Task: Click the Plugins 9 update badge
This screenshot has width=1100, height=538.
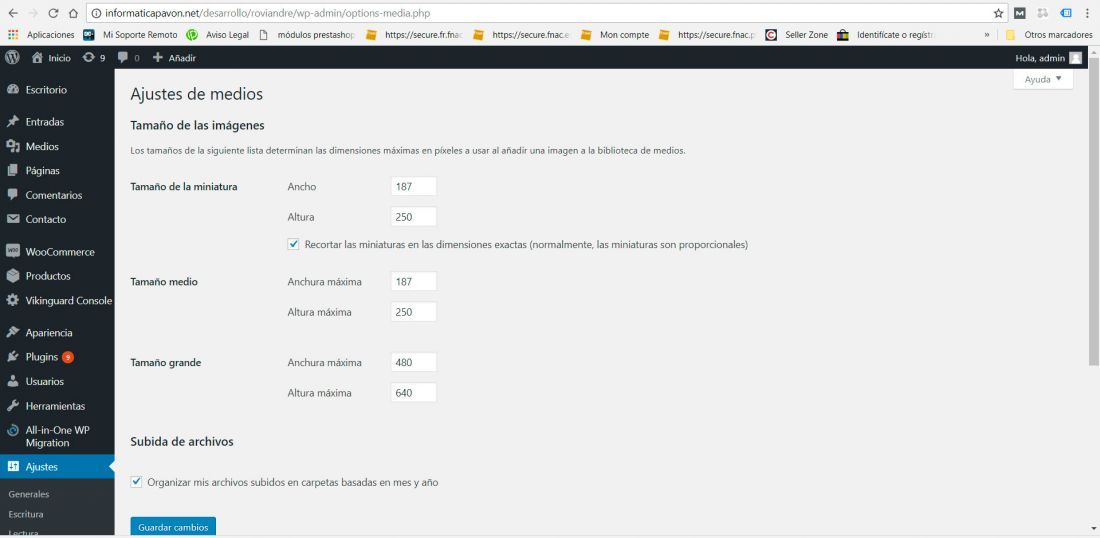Action: click(x=67, y=357)
